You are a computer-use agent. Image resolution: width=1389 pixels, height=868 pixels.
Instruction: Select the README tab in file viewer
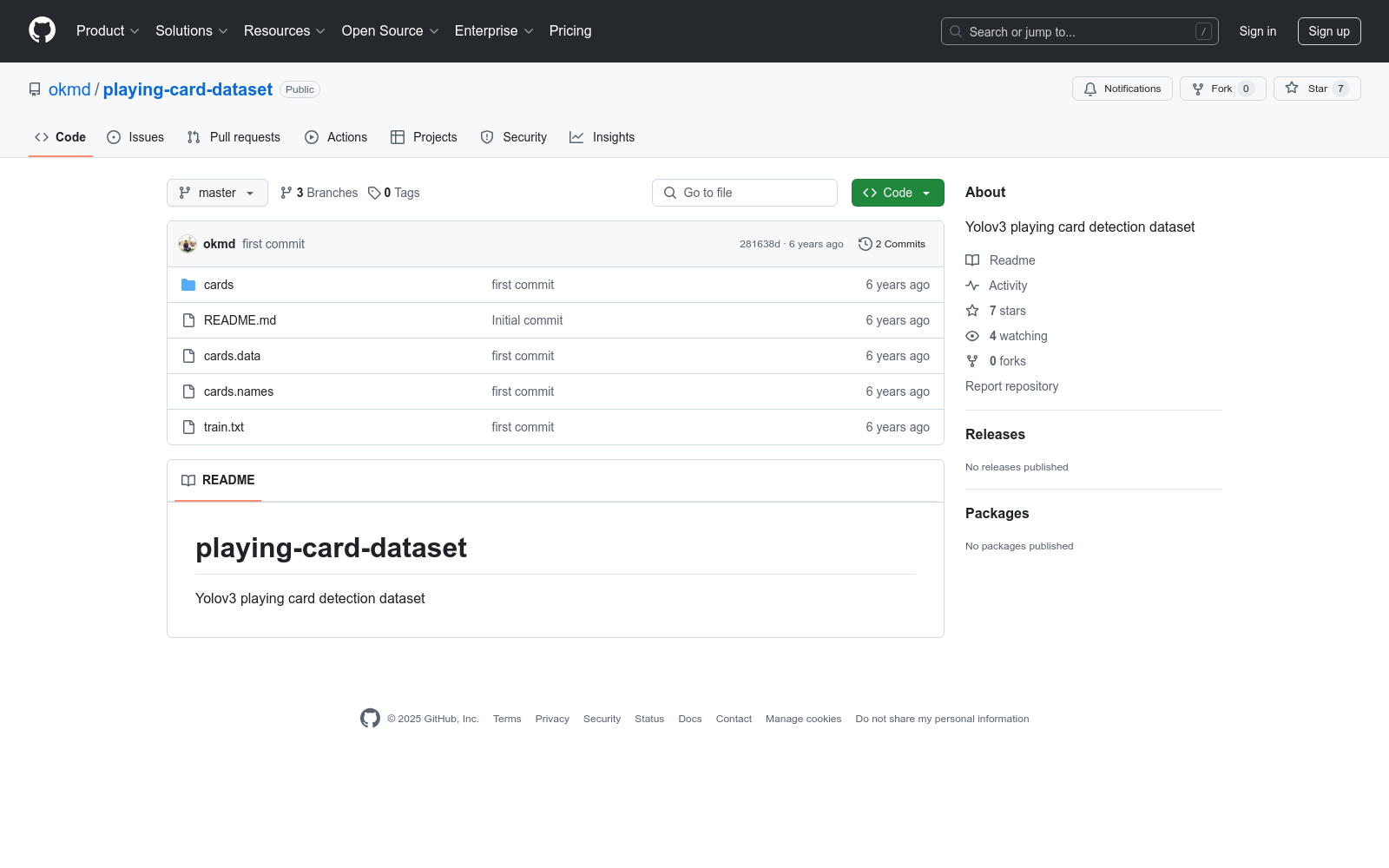[x=218, y=480]
